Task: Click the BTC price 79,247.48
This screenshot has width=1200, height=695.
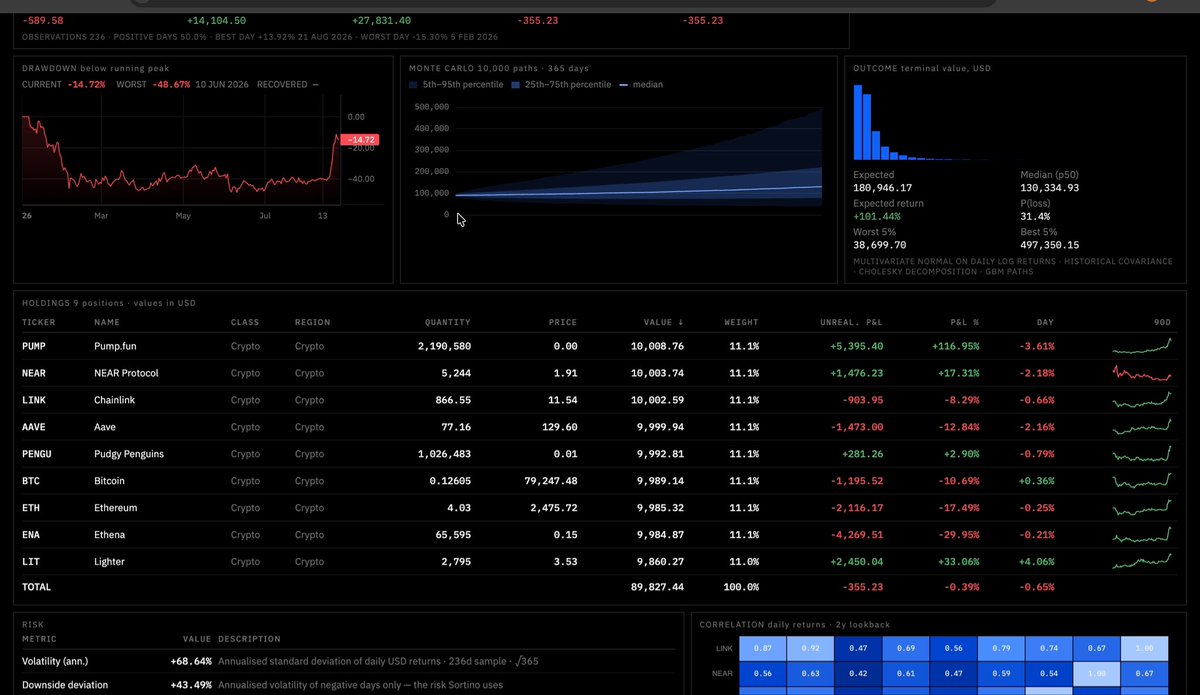Action: coord(550,481)
